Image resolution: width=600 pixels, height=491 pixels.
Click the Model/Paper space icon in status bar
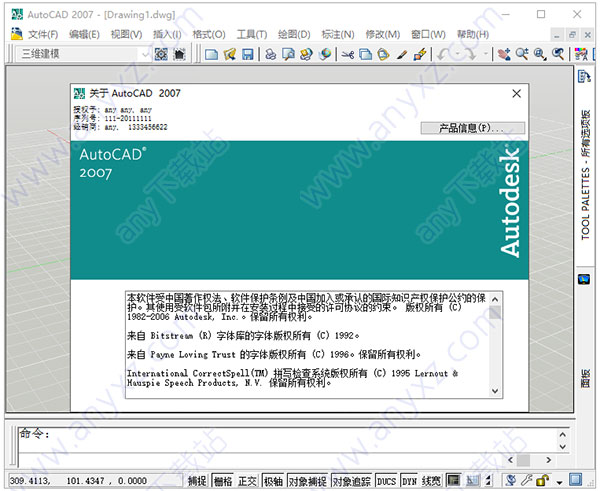[454, 480]
